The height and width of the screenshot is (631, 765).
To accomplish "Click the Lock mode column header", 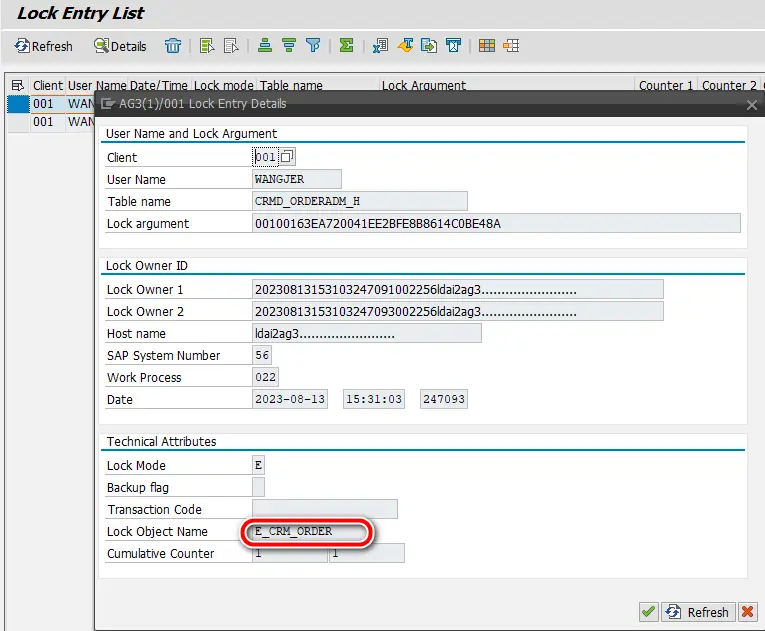I will (x=223, y=85).
